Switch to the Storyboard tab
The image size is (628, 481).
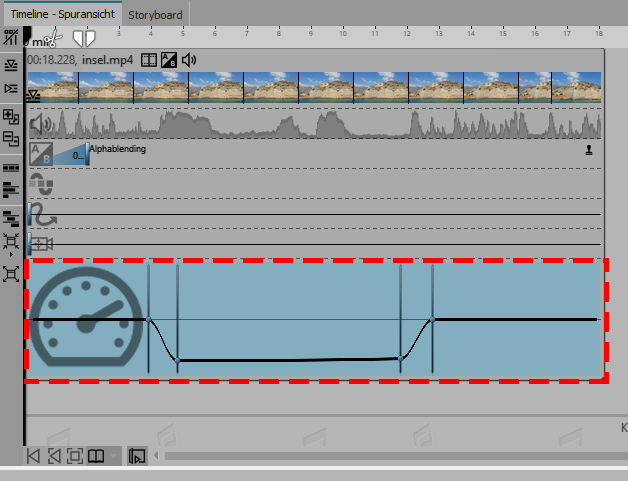click(155, 15)
